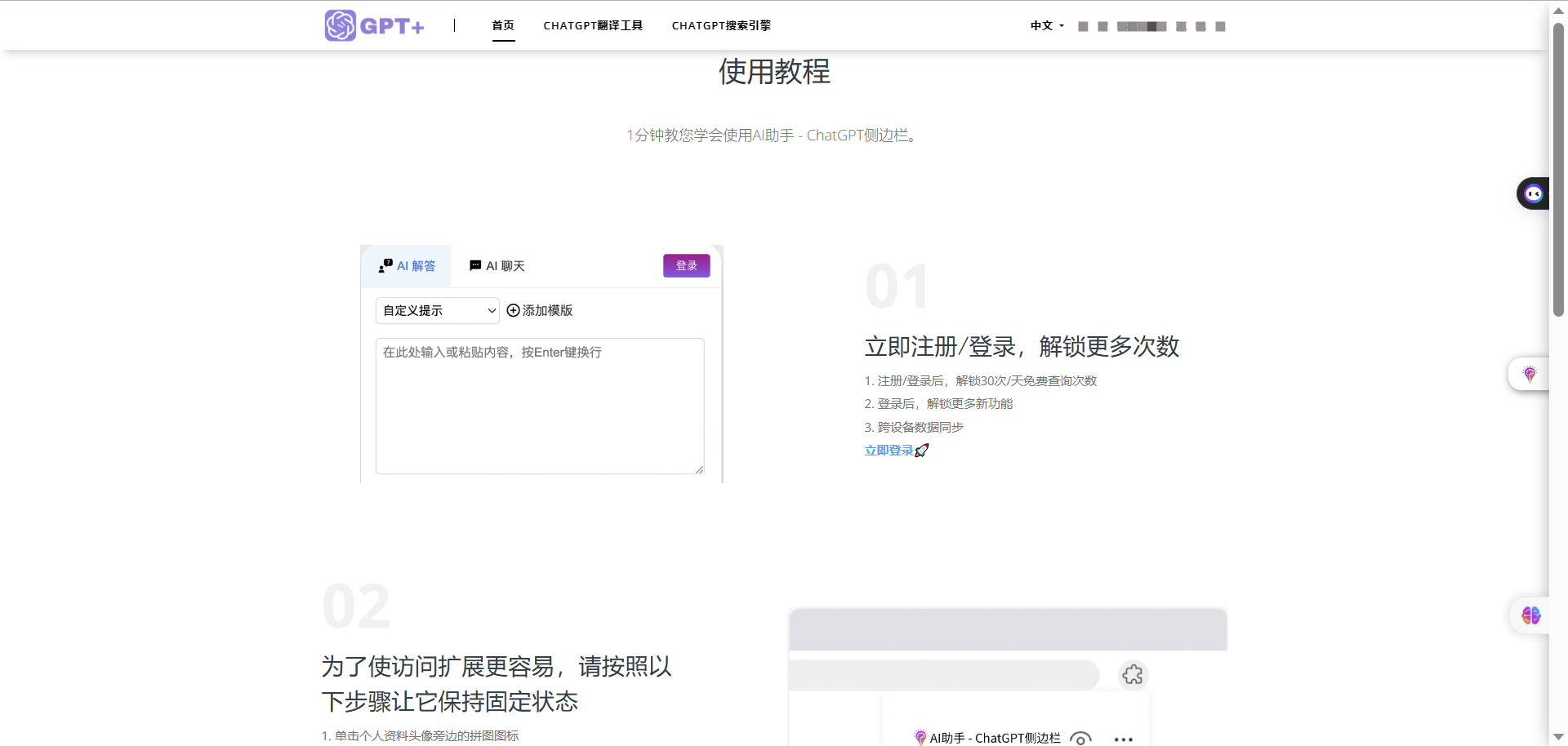Image resolution: width=1568 pixels, height=746 pixels.
Task: Open the 首页 navigation item
Action: [x=503, y=25]
